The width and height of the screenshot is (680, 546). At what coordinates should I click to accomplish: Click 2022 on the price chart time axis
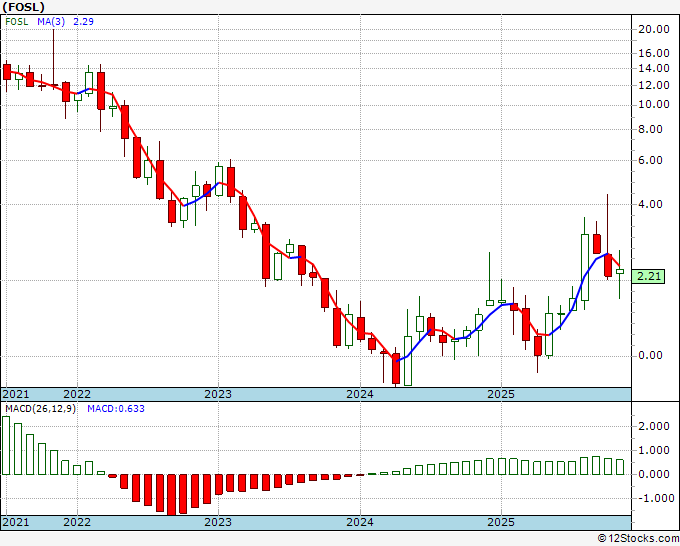[x=77, y=394]
